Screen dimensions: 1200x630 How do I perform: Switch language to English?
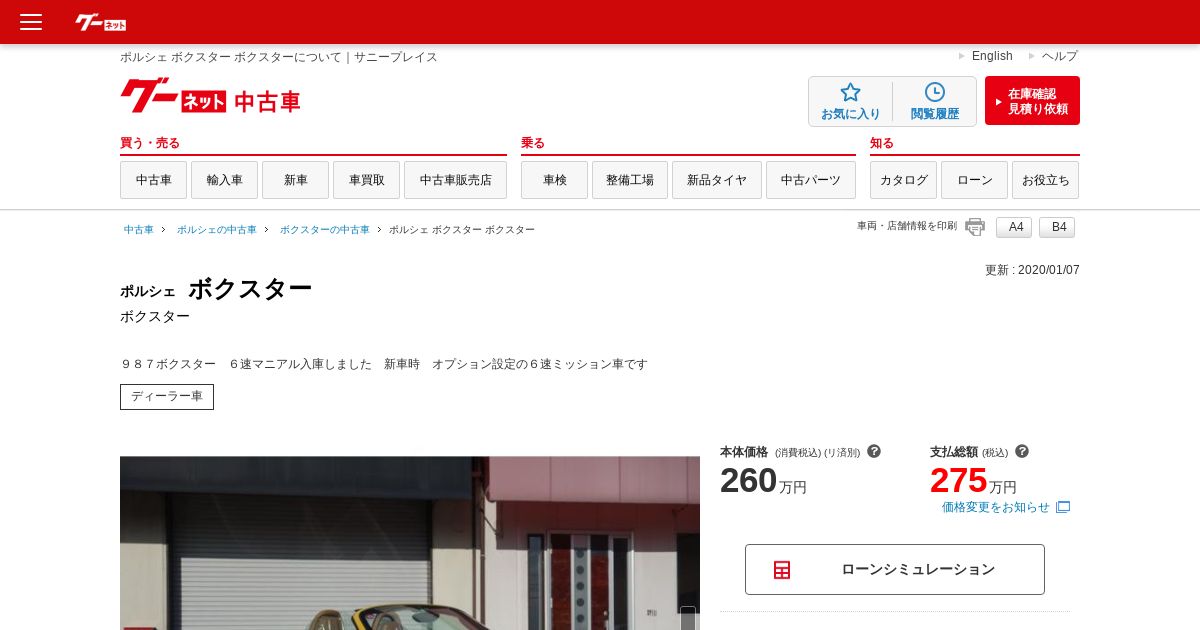992,56
